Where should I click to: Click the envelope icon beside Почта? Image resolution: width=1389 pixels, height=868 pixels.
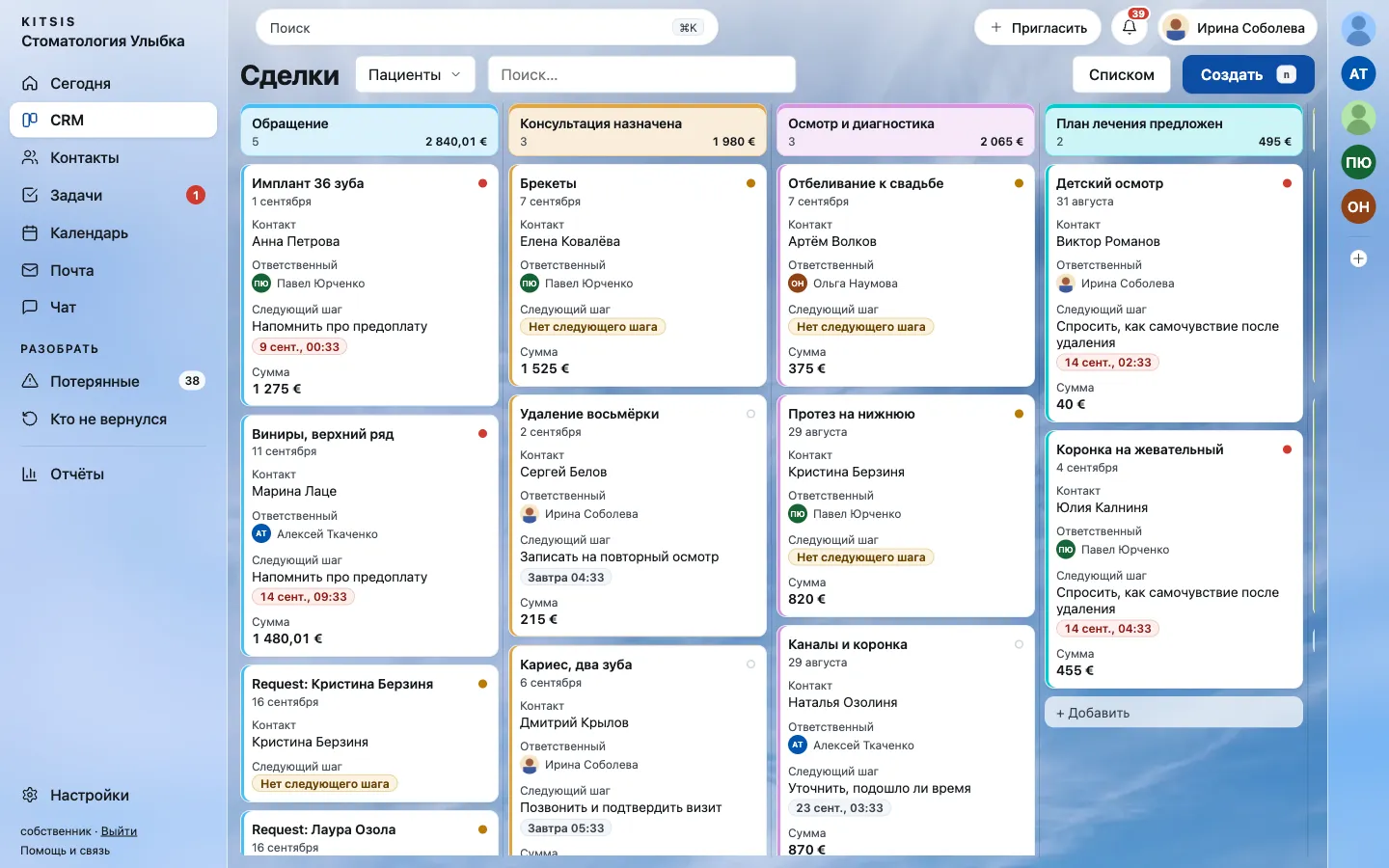click(30, 270)
